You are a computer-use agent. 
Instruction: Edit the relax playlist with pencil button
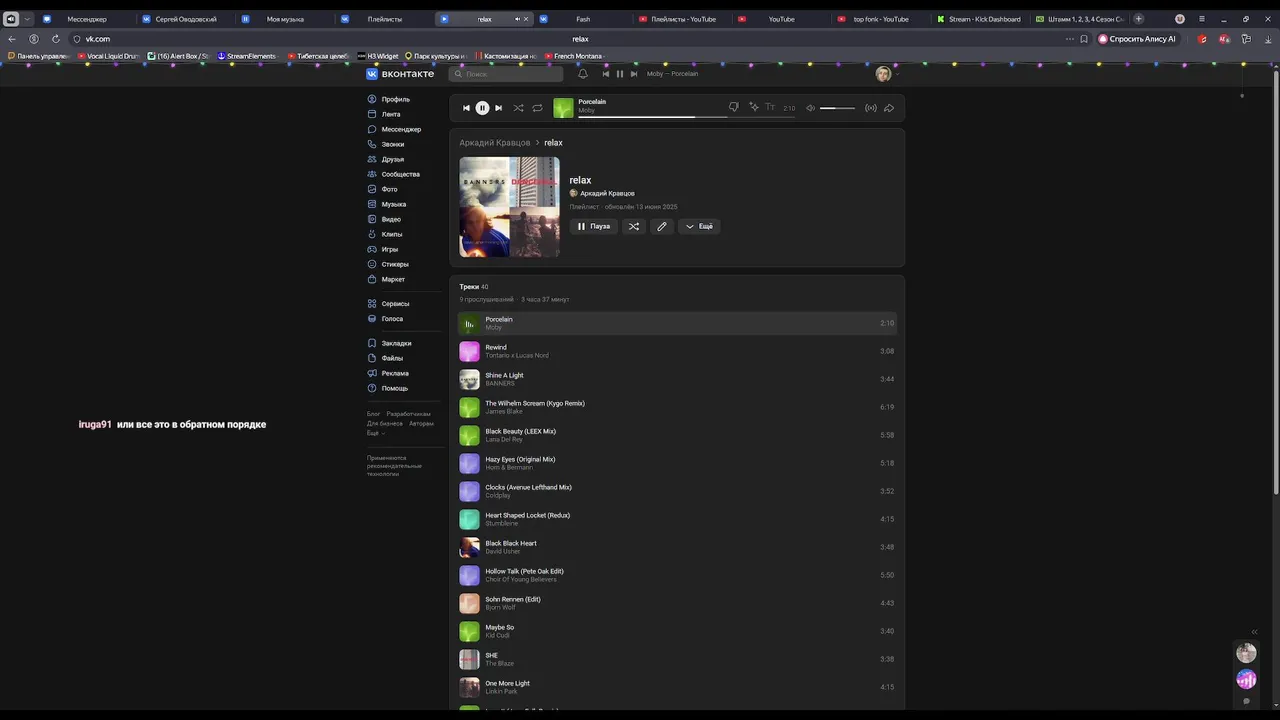point(661,226)
